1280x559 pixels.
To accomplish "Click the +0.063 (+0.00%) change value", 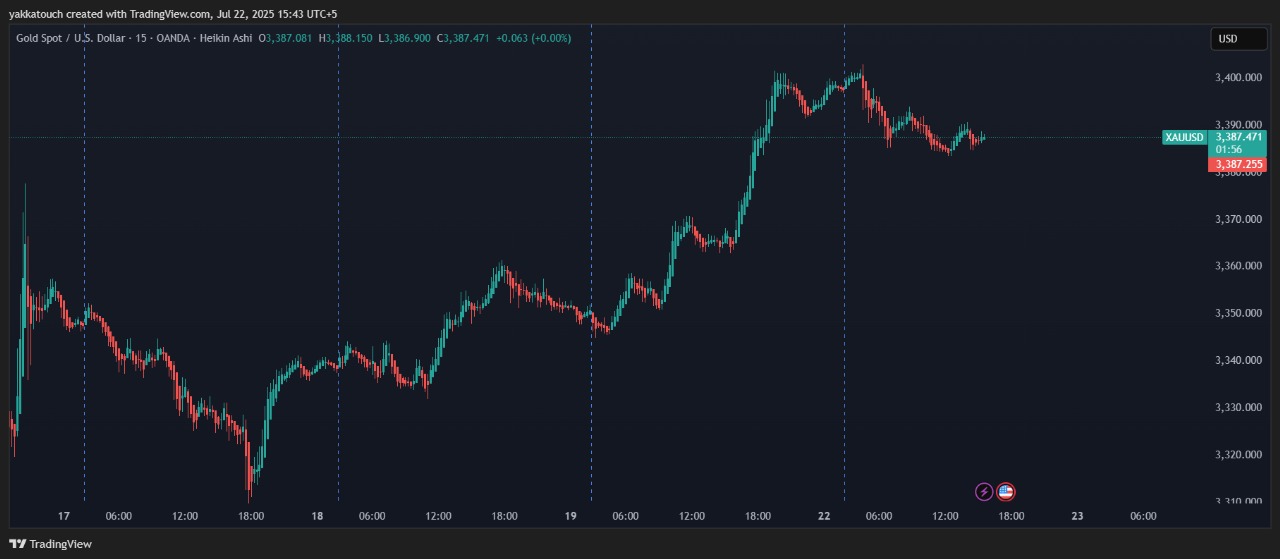I will [x=533, y=38].
